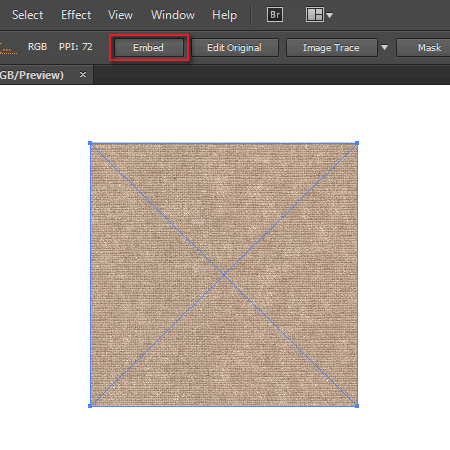
Task: Launch Adobe Bridge via Br icon
Action: [275, 15]
